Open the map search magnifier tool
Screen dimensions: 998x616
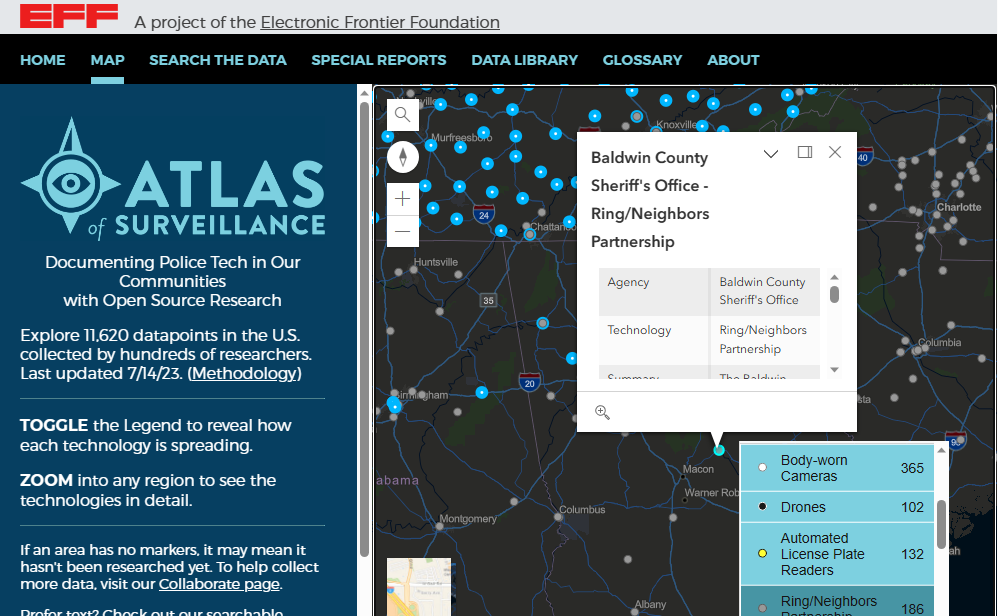tap(402, 115)
